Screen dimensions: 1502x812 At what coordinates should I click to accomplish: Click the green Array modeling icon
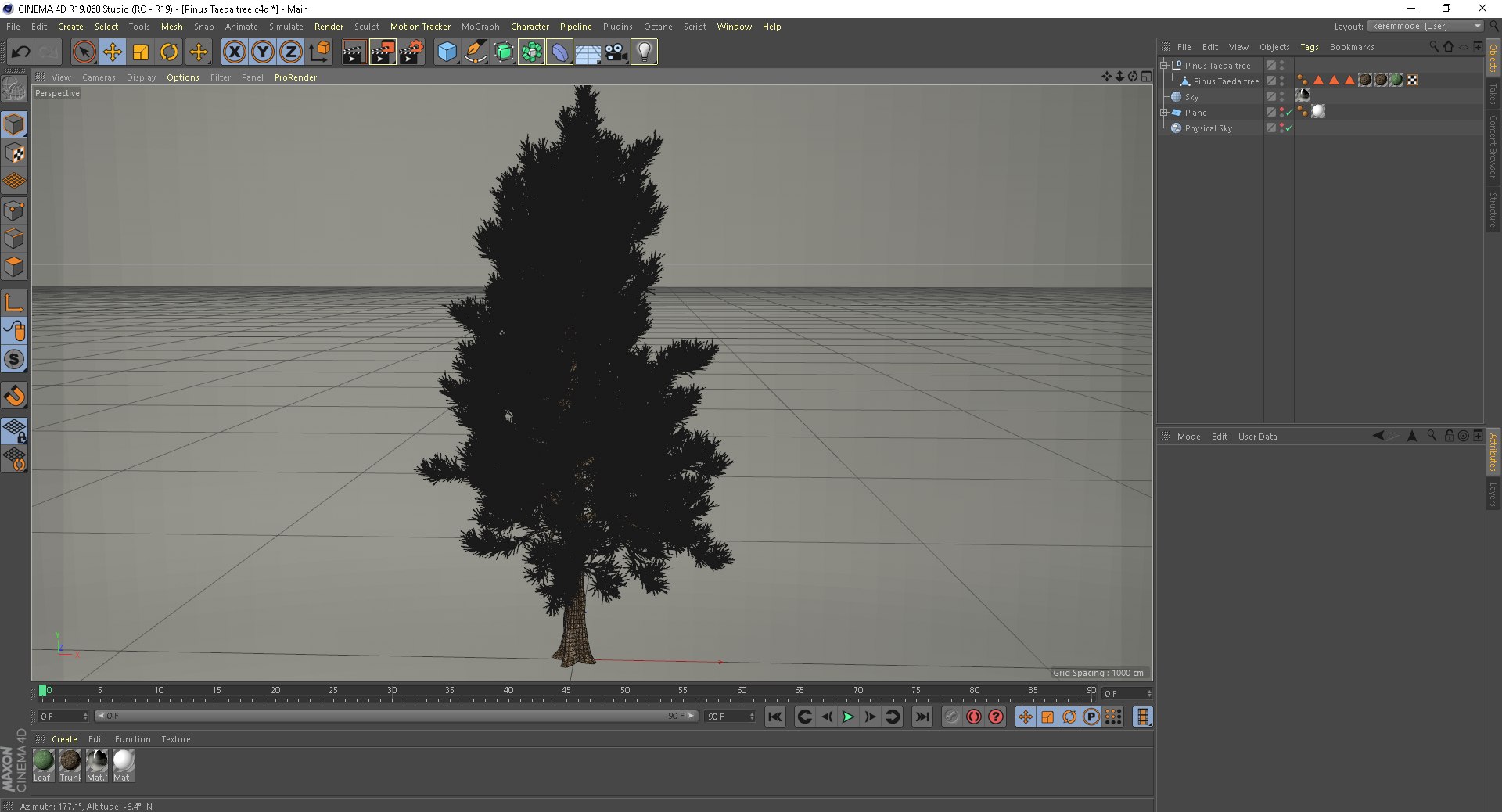(x=531, y=52)
